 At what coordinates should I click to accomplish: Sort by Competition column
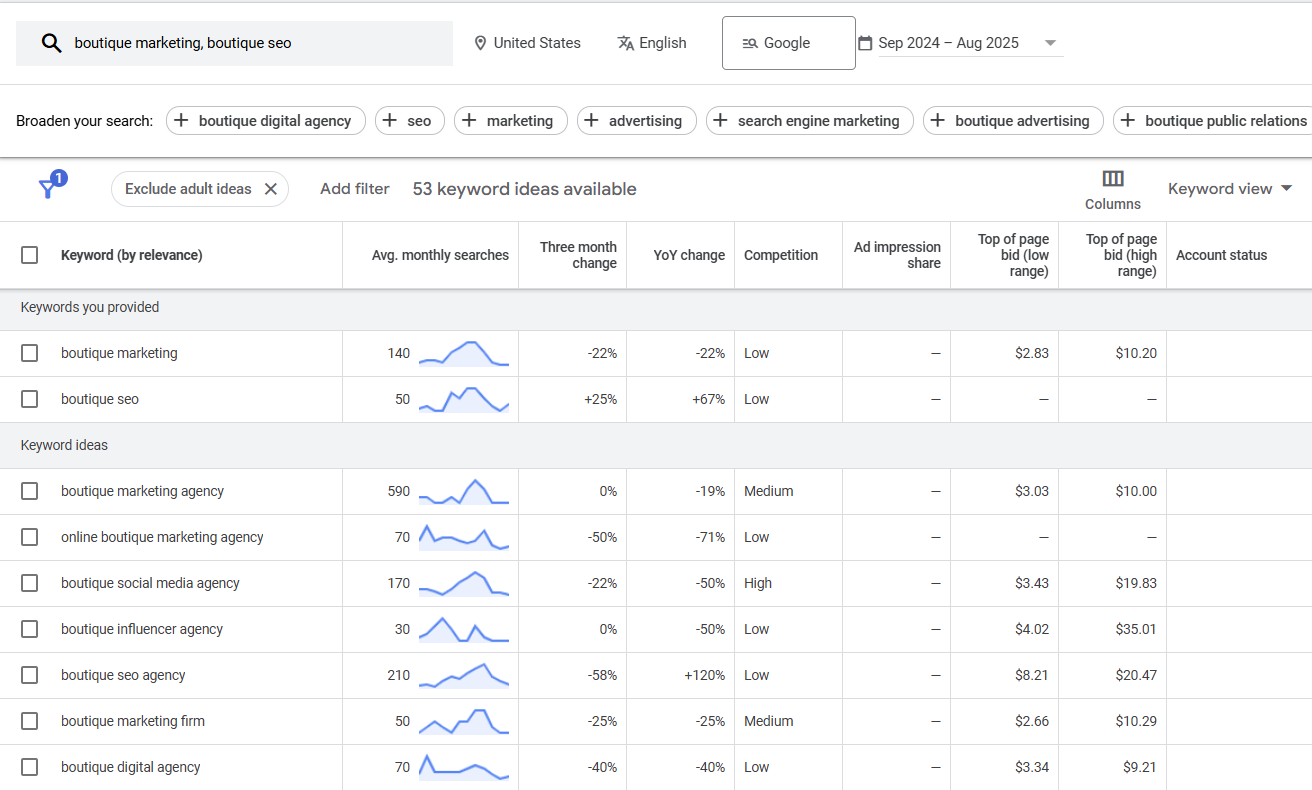(x=781, y=255)
